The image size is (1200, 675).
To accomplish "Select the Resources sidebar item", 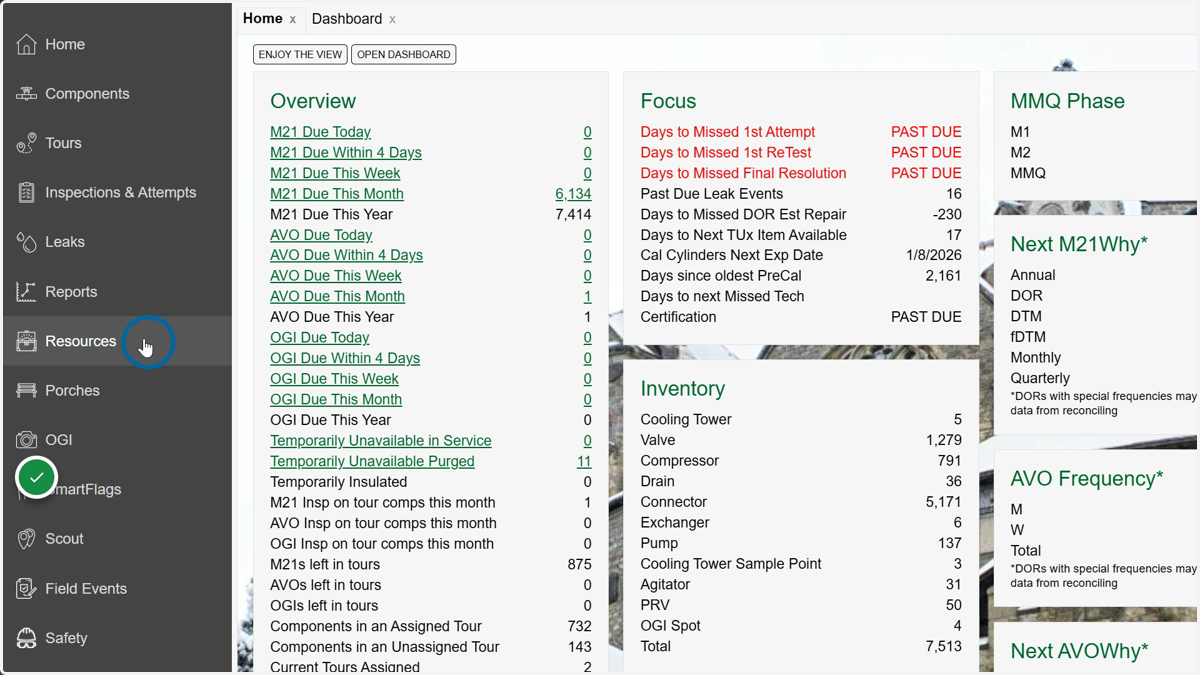I will (x=117, y=341).
